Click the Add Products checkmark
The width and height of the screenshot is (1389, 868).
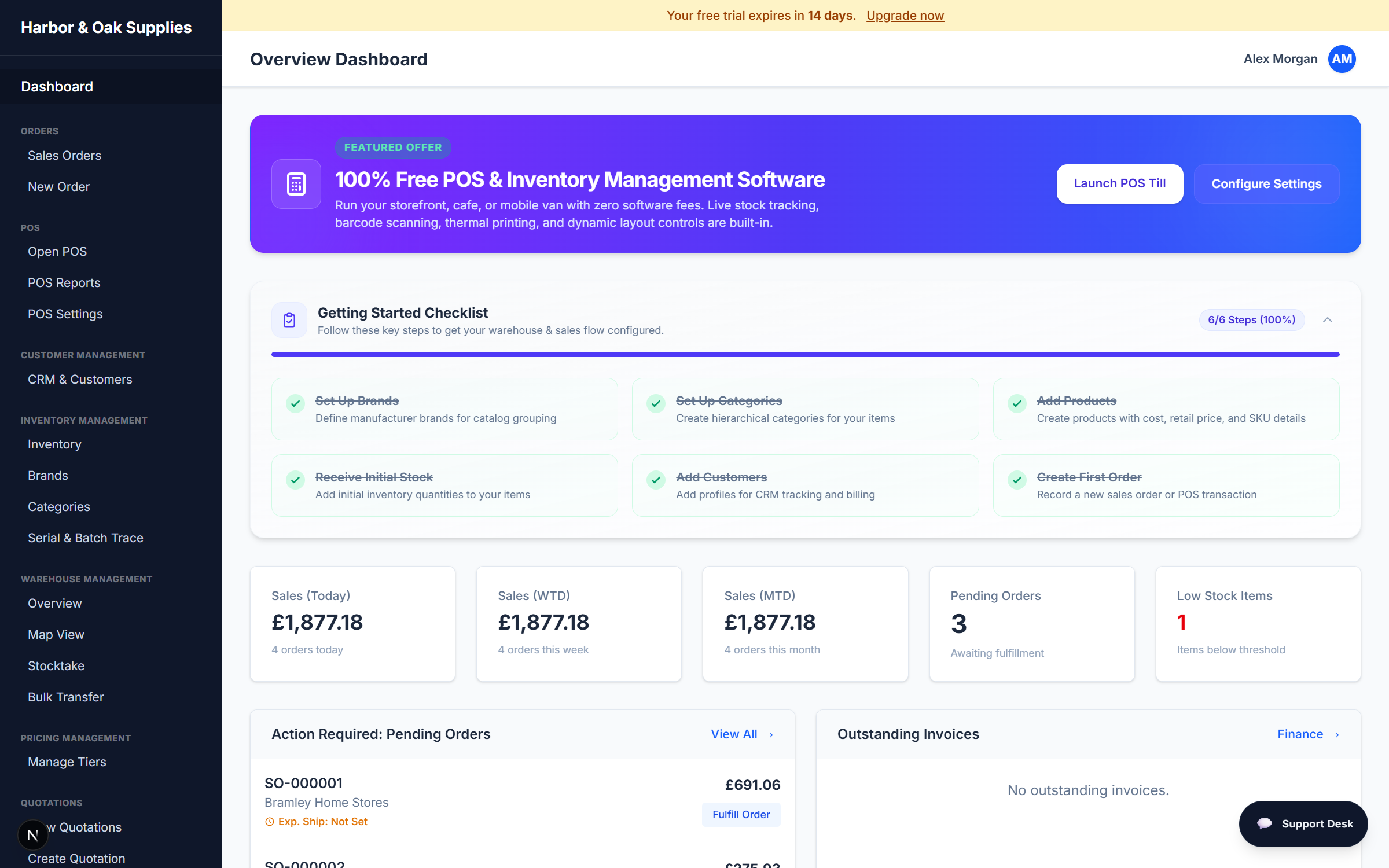coord(1017,403)
